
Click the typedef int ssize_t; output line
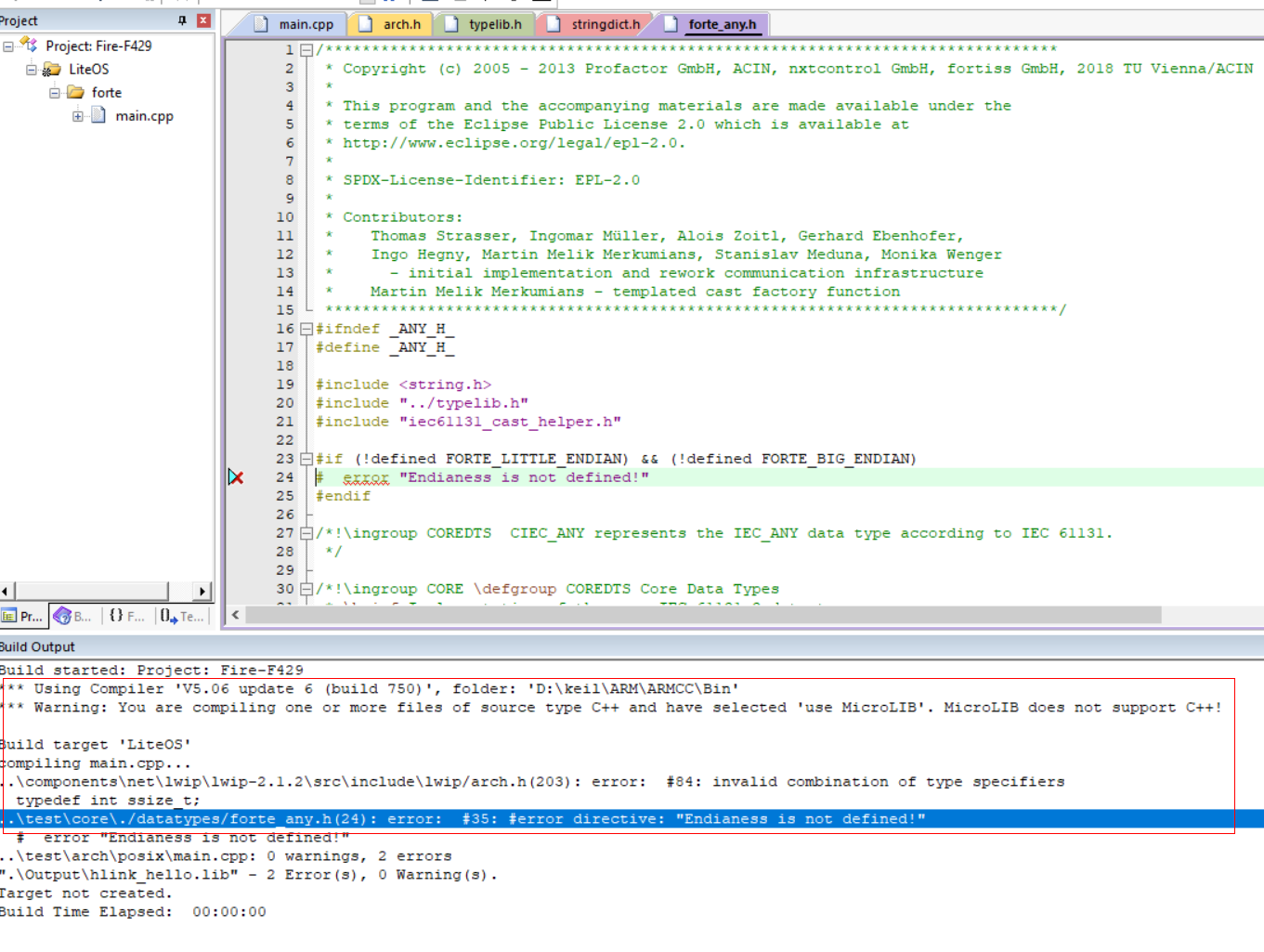pyautogui.click(x=107, y=801)
